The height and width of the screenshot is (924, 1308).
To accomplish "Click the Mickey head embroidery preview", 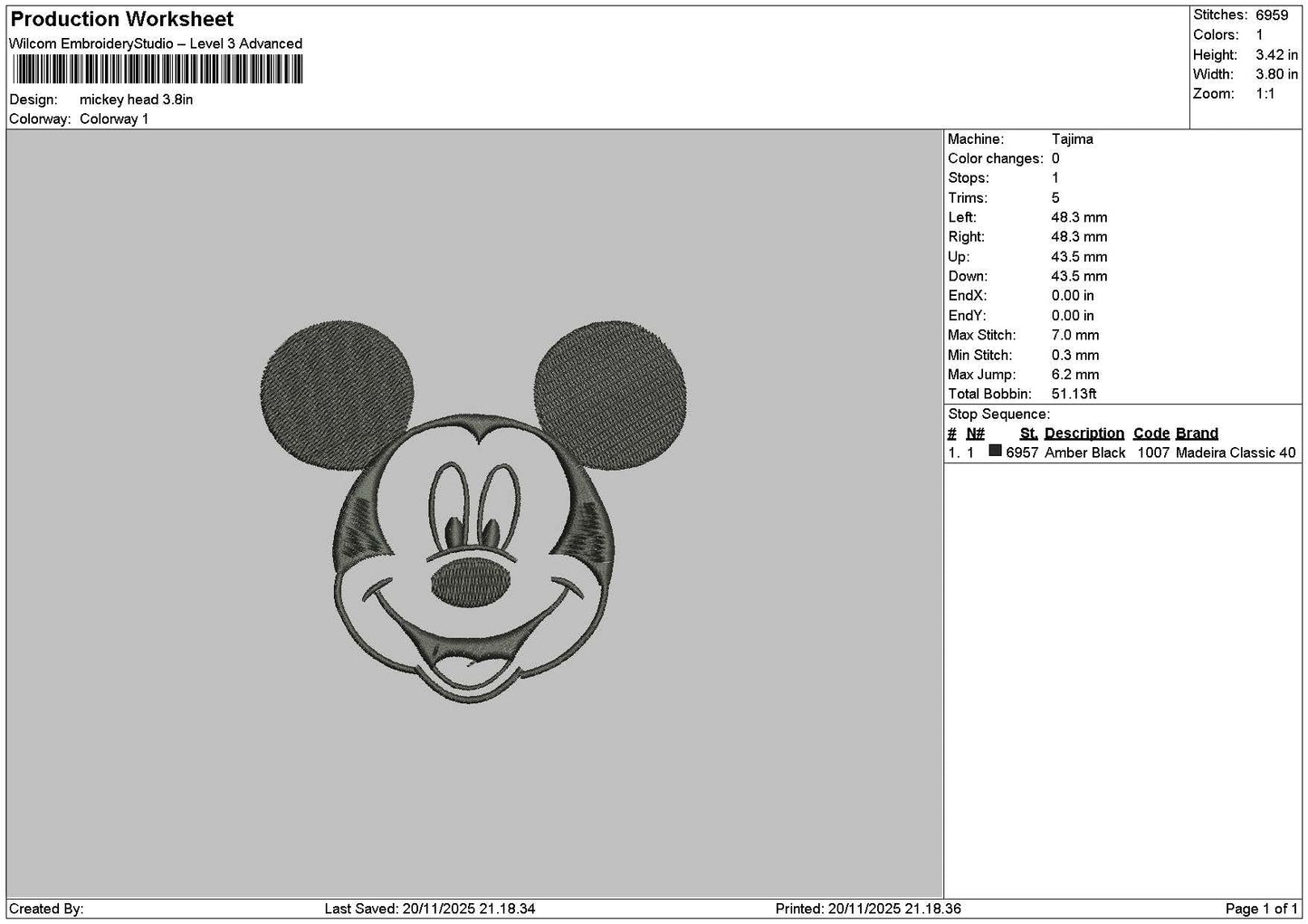I will 474,511.
